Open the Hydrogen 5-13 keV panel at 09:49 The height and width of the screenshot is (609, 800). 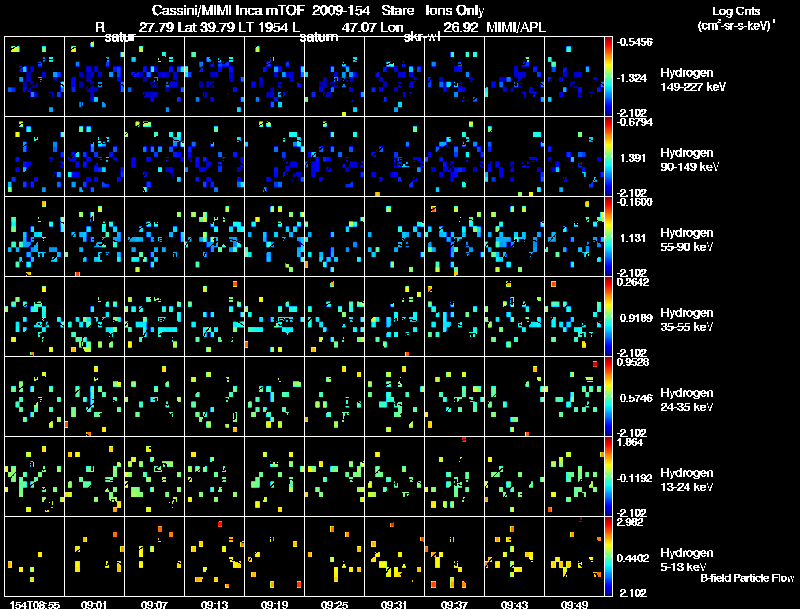(x=574, y=556)
